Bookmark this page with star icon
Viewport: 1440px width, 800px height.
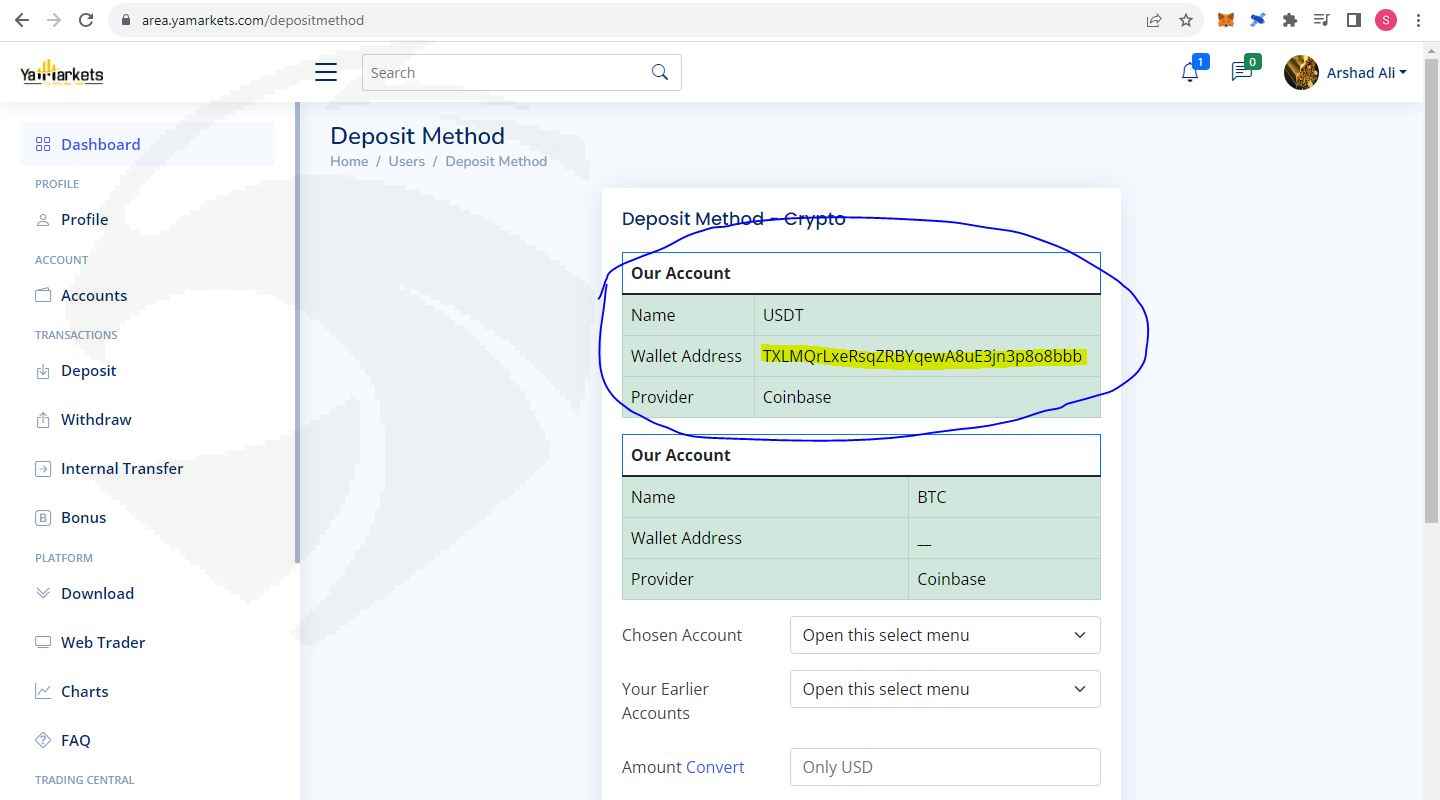pos(1186,20)
